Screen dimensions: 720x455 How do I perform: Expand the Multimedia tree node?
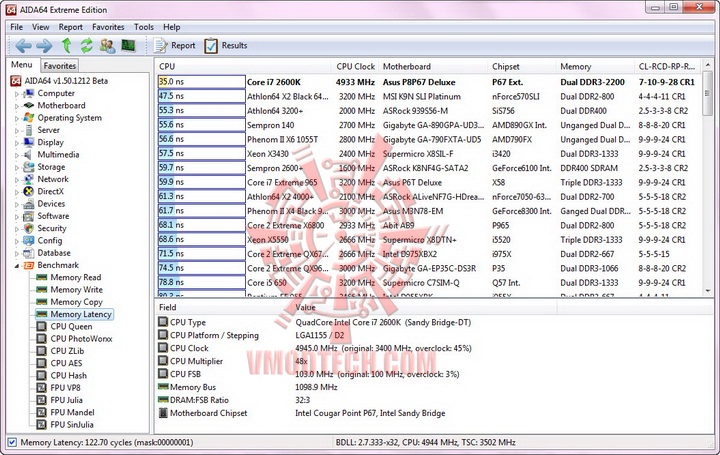pos(17,155)
